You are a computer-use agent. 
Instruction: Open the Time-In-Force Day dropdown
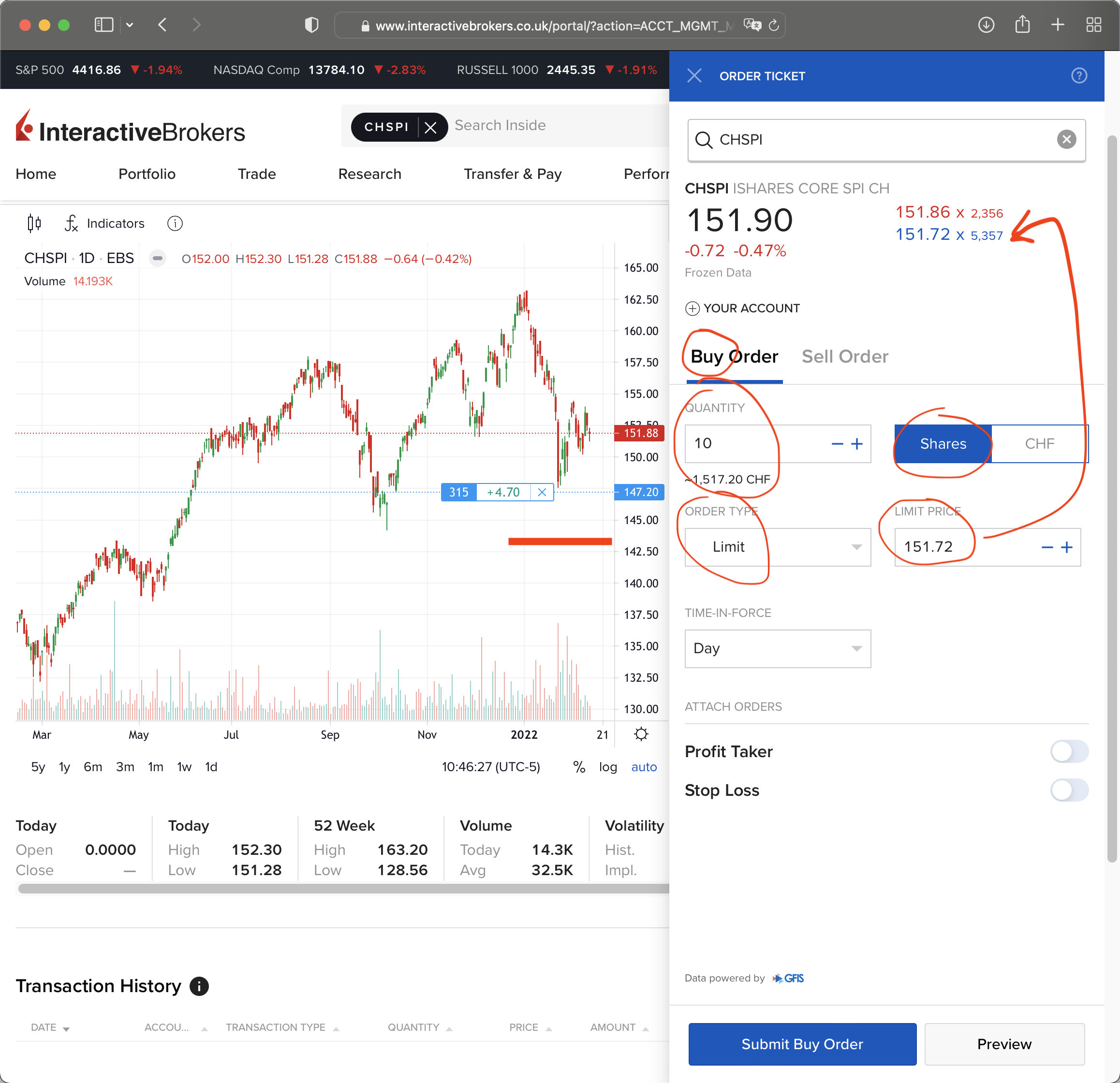click(x=777, y=648)
